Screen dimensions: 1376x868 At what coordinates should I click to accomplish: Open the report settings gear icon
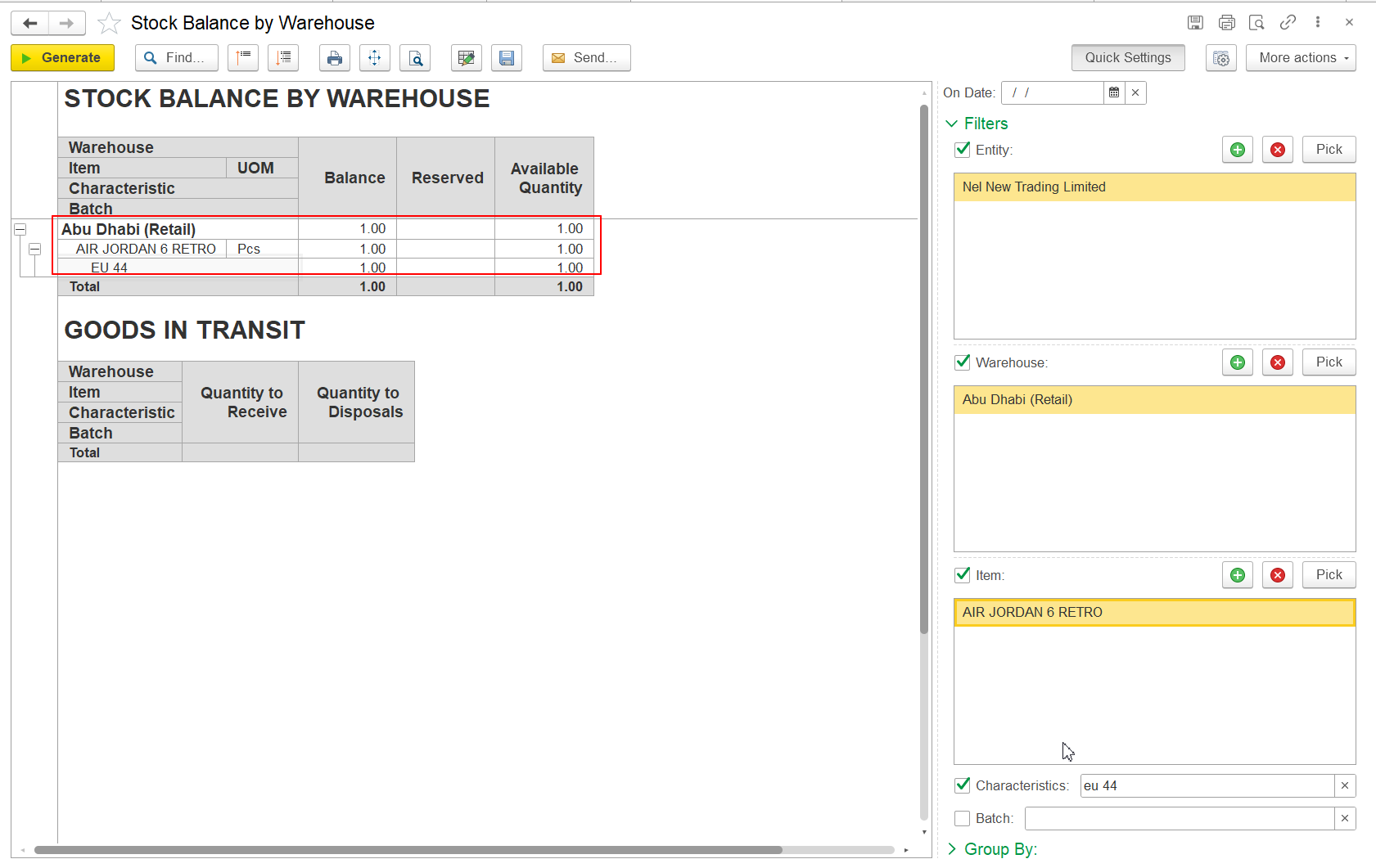click(1220, 58)
